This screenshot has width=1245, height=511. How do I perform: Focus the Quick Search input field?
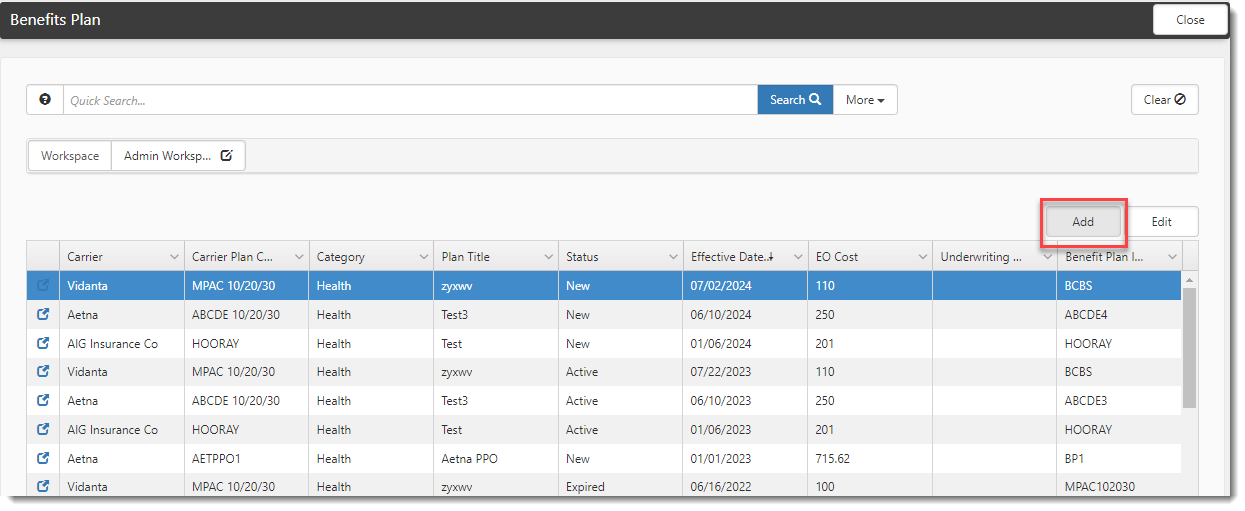coord(410,100)
